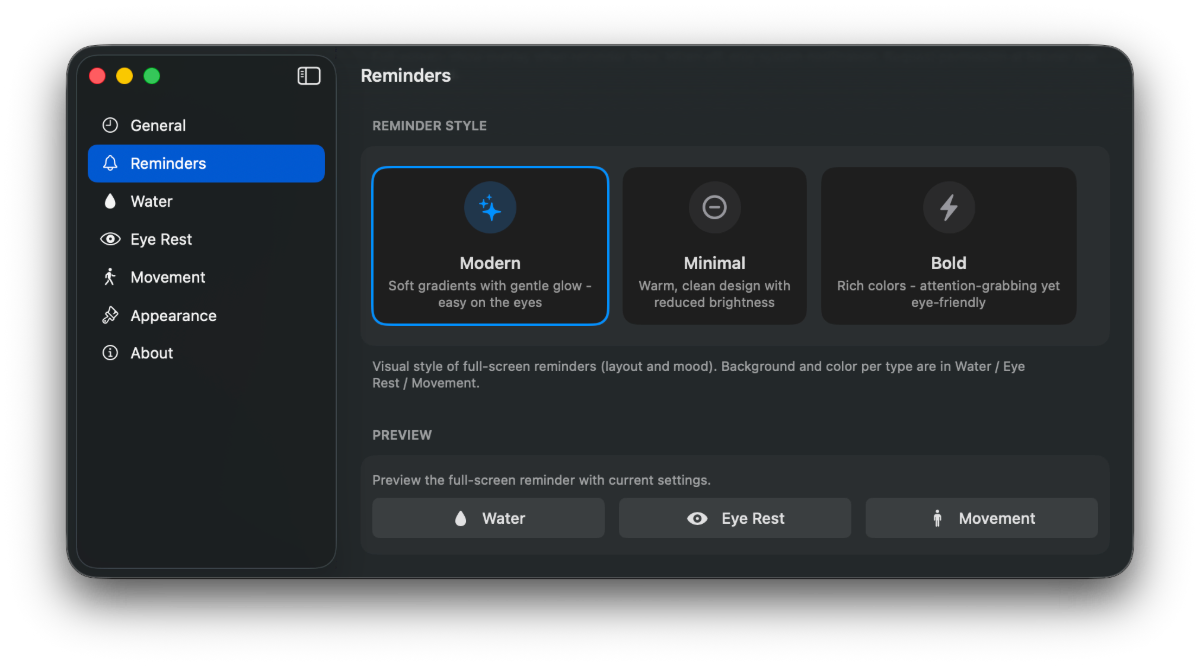Preview the Eye Rest reminder
Viewport: 1200px width, 666px height.
tap(734, 518)
